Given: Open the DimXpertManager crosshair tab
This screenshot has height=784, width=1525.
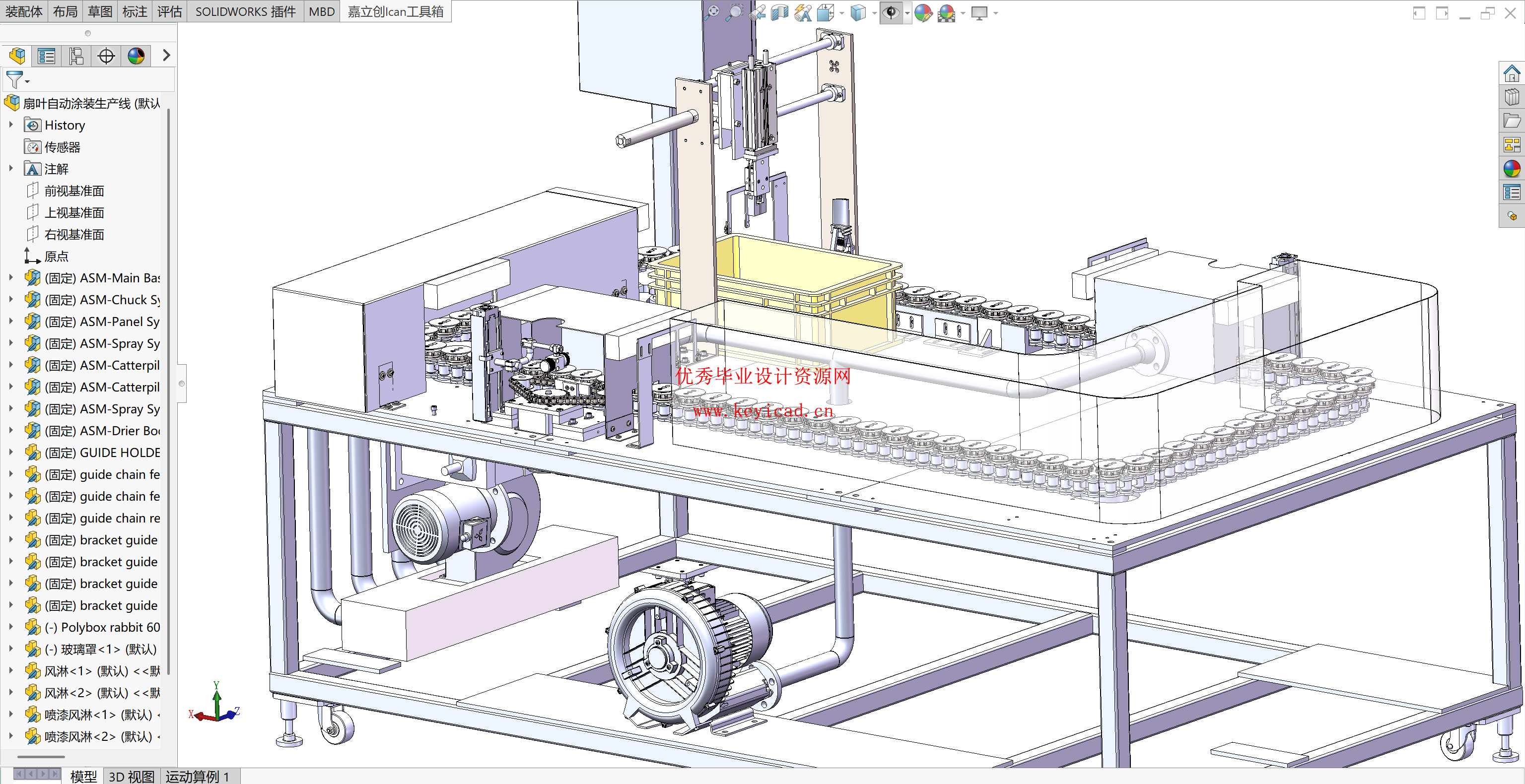Looking at the screenshot, I should (106, 56).
